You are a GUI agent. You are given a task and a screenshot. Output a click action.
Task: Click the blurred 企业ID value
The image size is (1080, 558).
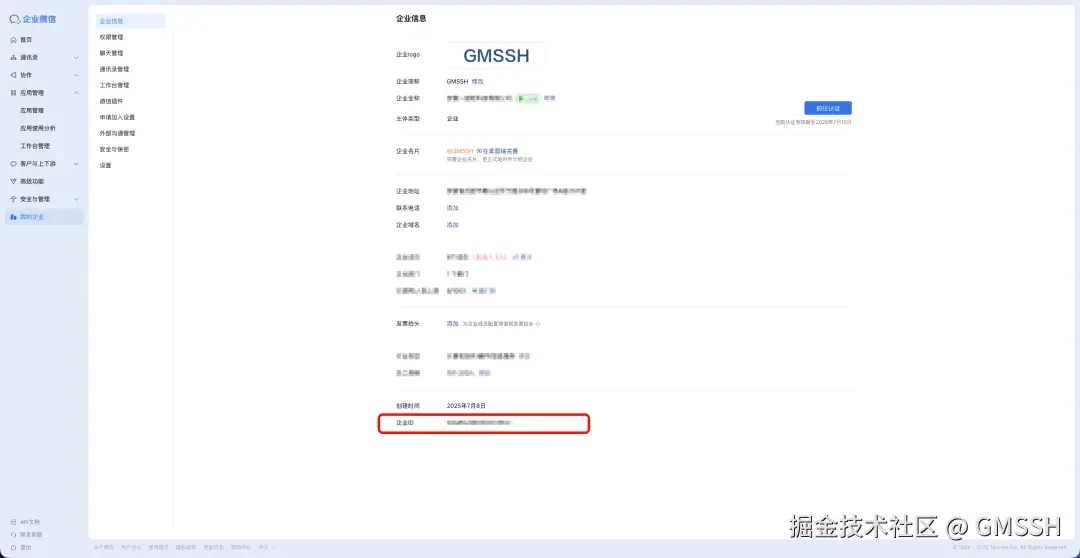tap(479, 422)
